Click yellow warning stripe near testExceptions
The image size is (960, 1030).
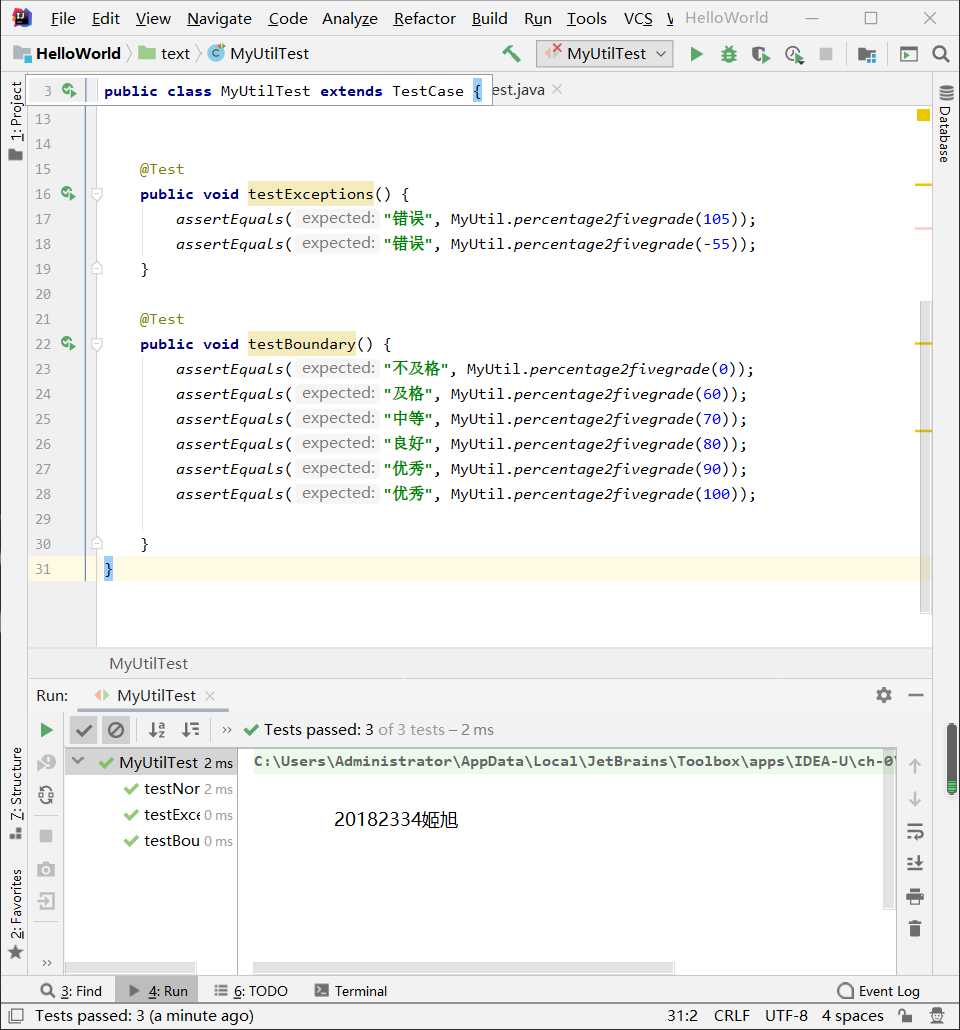pyautogui.click(x=923, y=185)
